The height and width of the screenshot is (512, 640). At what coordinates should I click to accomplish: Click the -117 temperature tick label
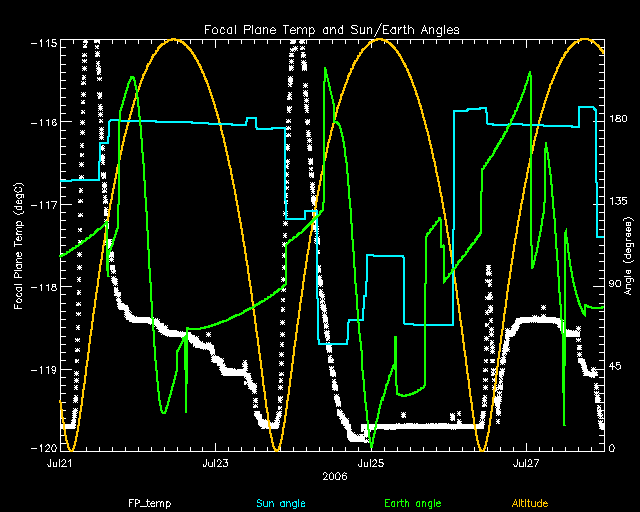coord(42,205)
